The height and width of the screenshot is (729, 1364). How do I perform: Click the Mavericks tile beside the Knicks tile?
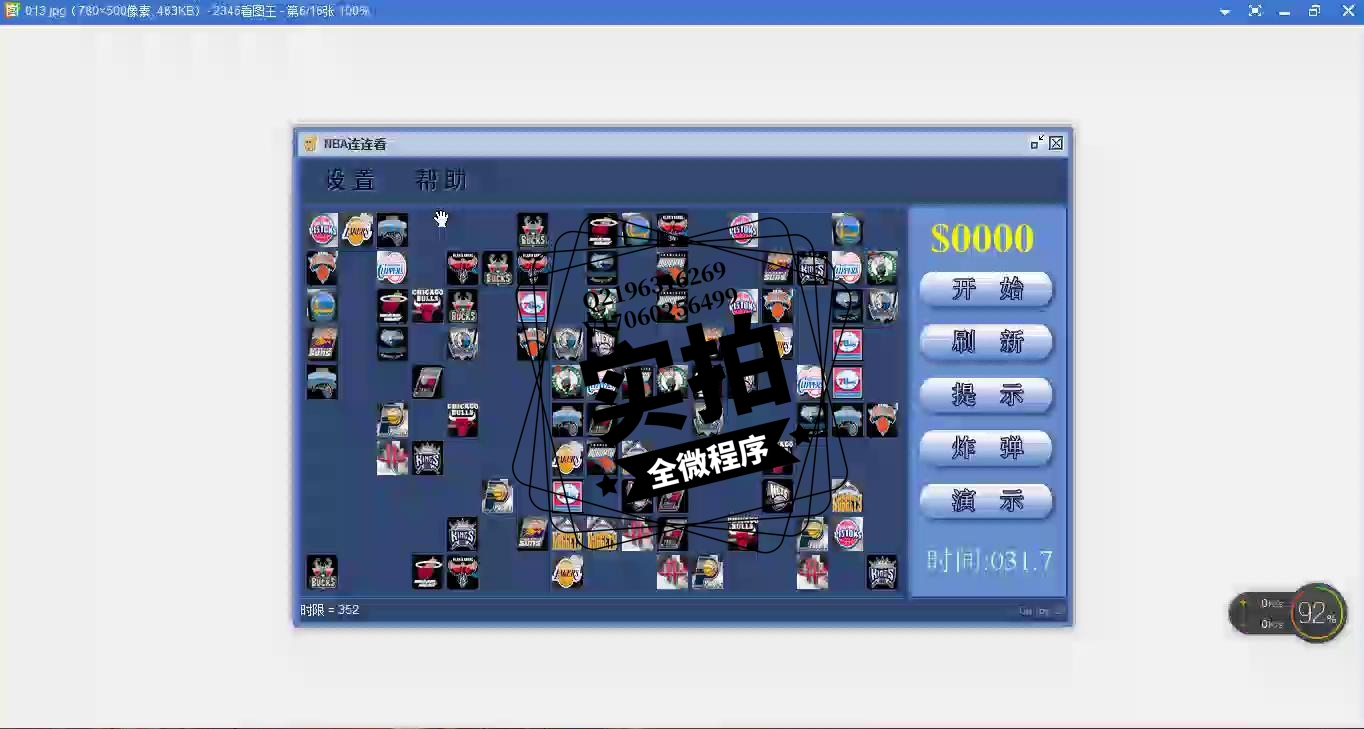coord(567,344)
